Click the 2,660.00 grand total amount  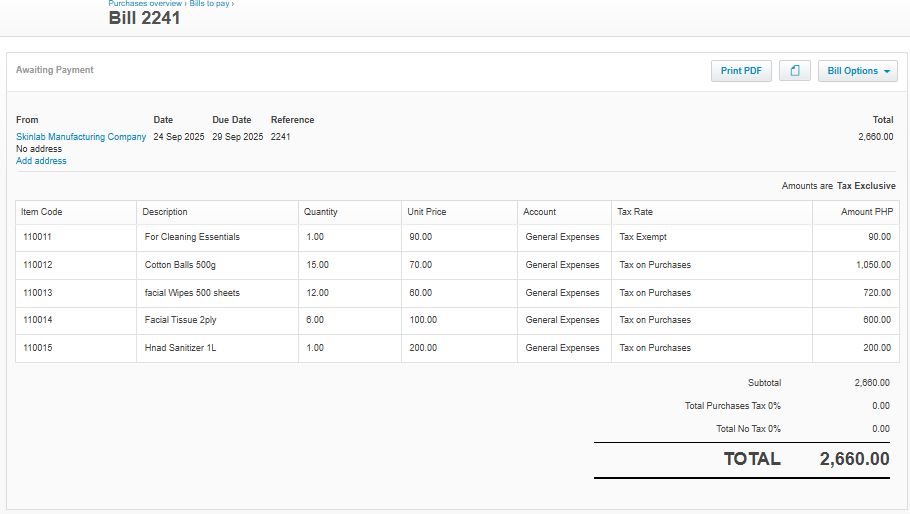(854, 459)
